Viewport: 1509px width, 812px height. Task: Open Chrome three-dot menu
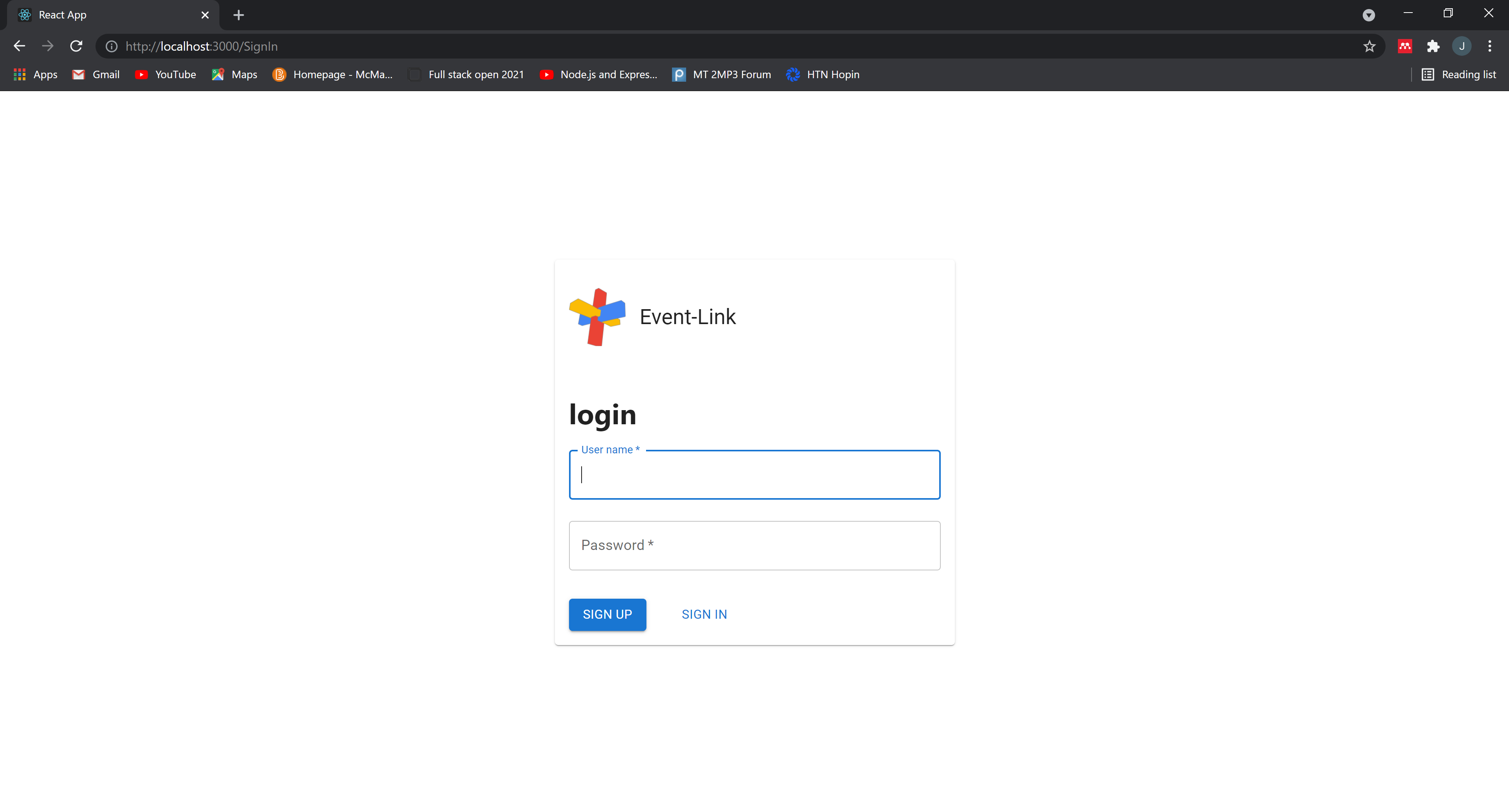[x=1490, y=46]
